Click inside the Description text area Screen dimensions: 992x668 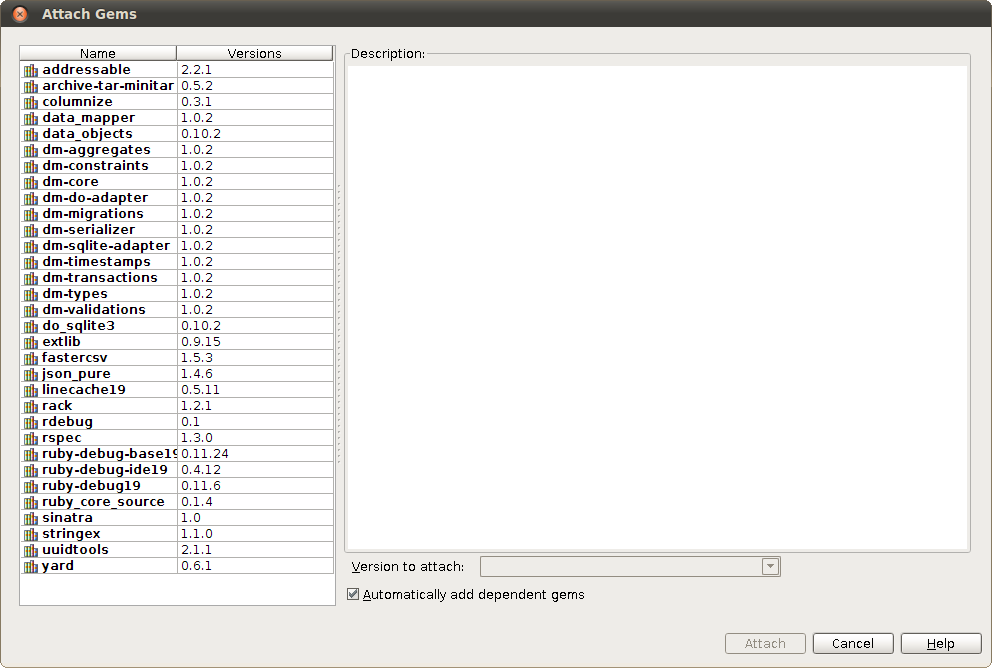[x=657, y=307]
